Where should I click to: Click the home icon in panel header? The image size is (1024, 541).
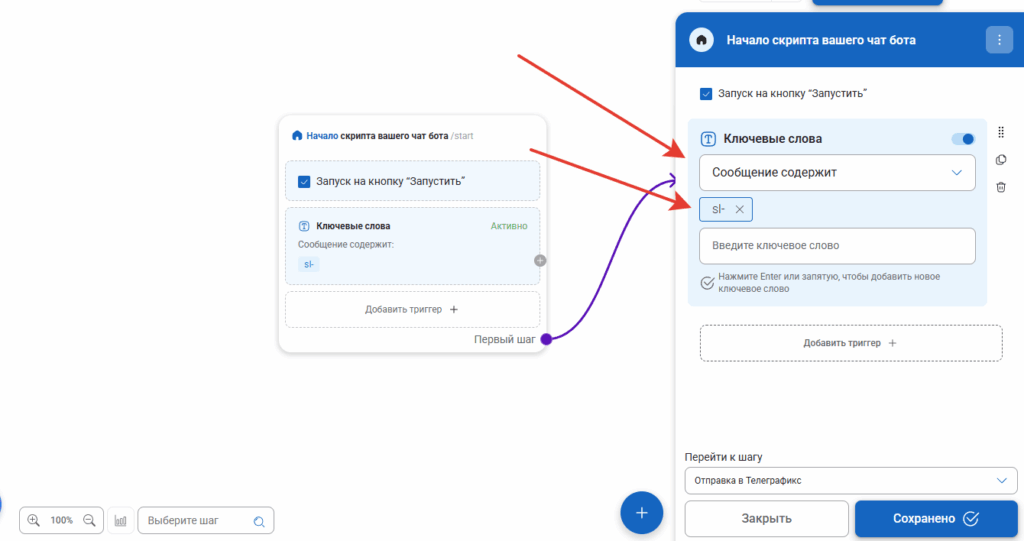(702, 40)
